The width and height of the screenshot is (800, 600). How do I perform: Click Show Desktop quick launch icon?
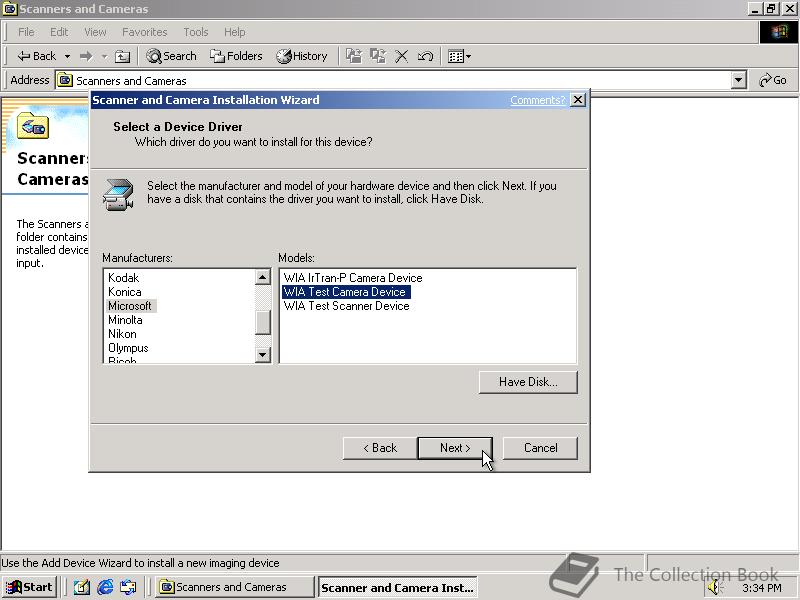[x=82, y=587]
